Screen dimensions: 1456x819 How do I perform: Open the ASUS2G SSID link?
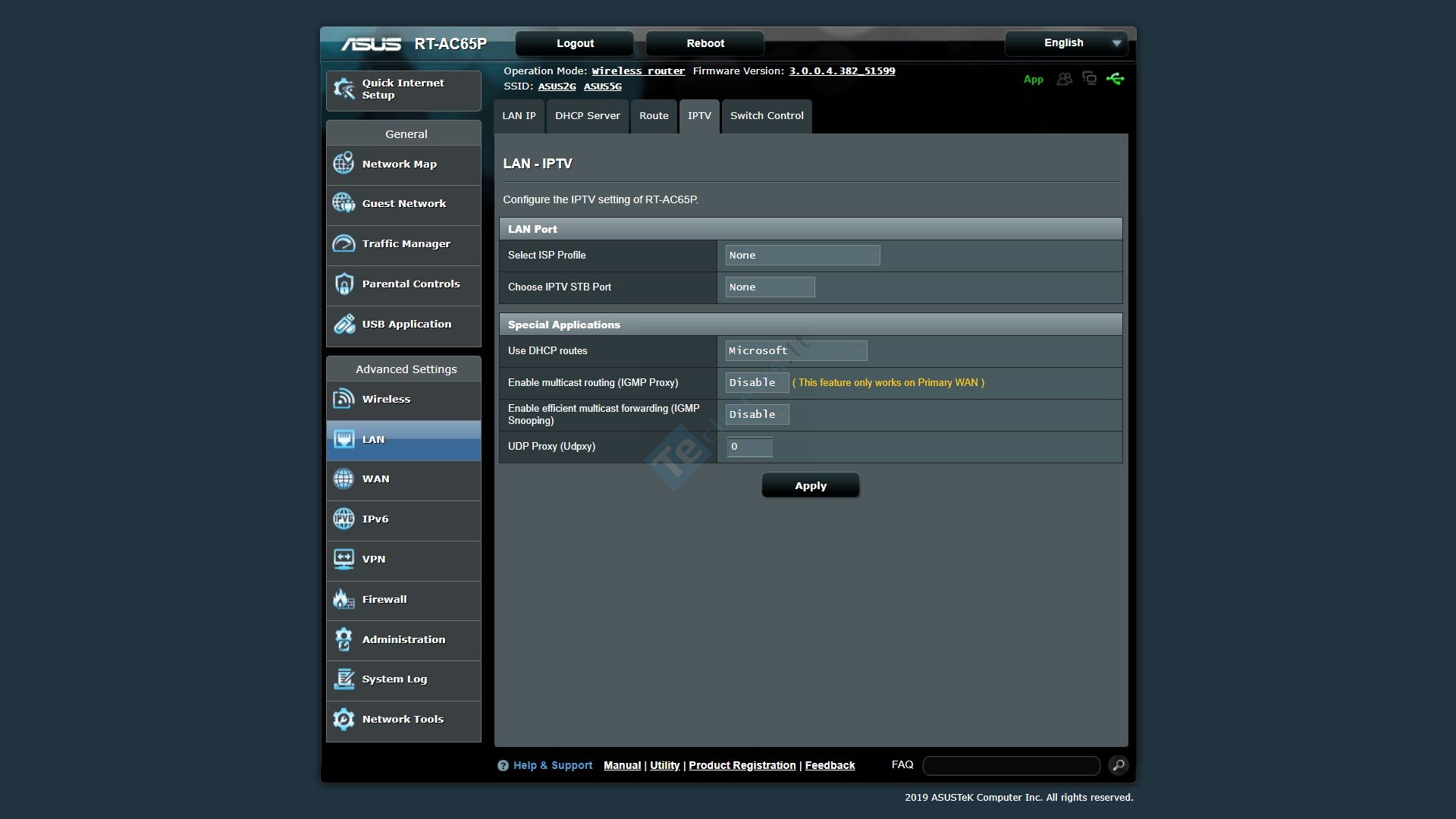557,86
